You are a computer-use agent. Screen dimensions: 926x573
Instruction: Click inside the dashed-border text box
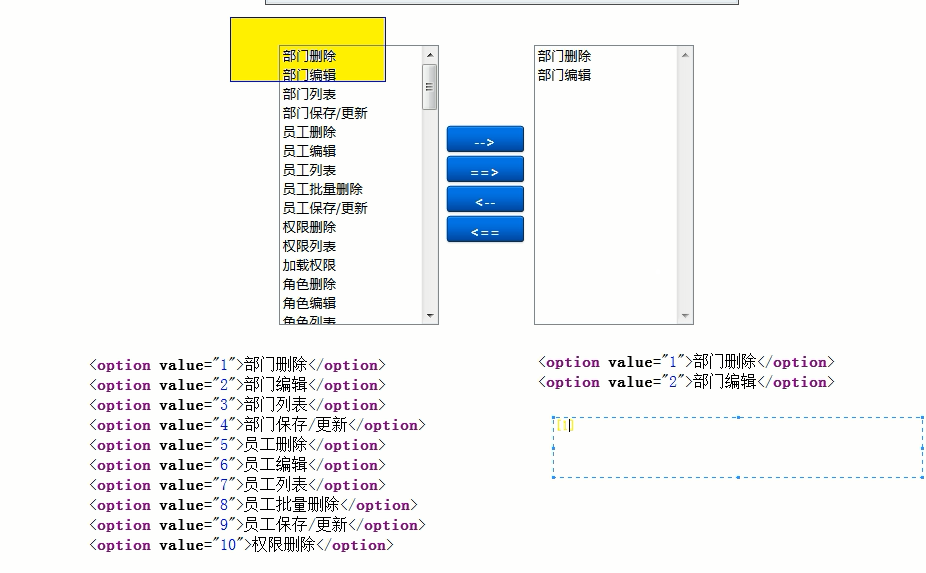tap(737, 448)
